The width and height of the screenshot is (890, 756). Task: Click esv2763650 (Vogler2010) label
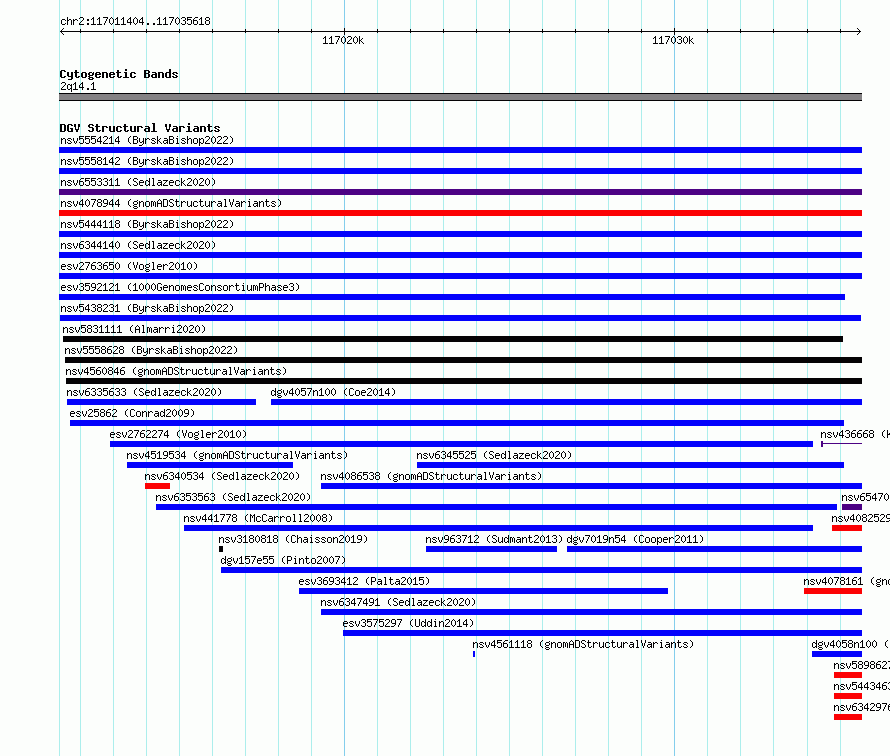[x=129, y=266]
